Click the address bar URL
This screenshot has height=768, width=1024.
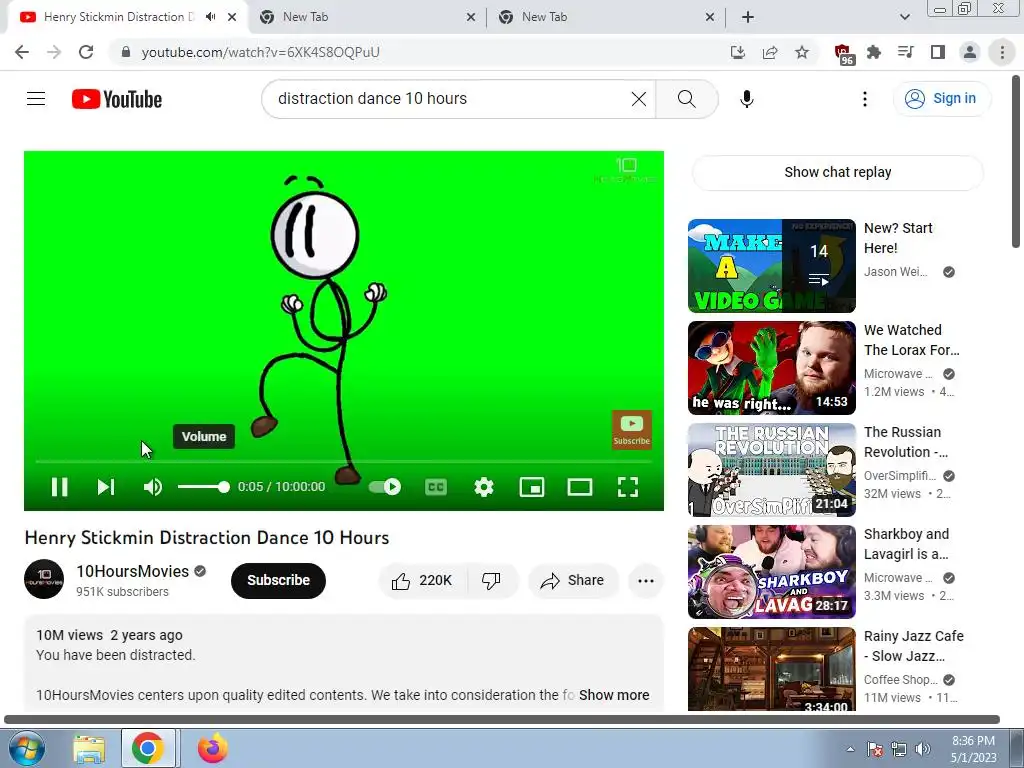[x=260, y=52]
